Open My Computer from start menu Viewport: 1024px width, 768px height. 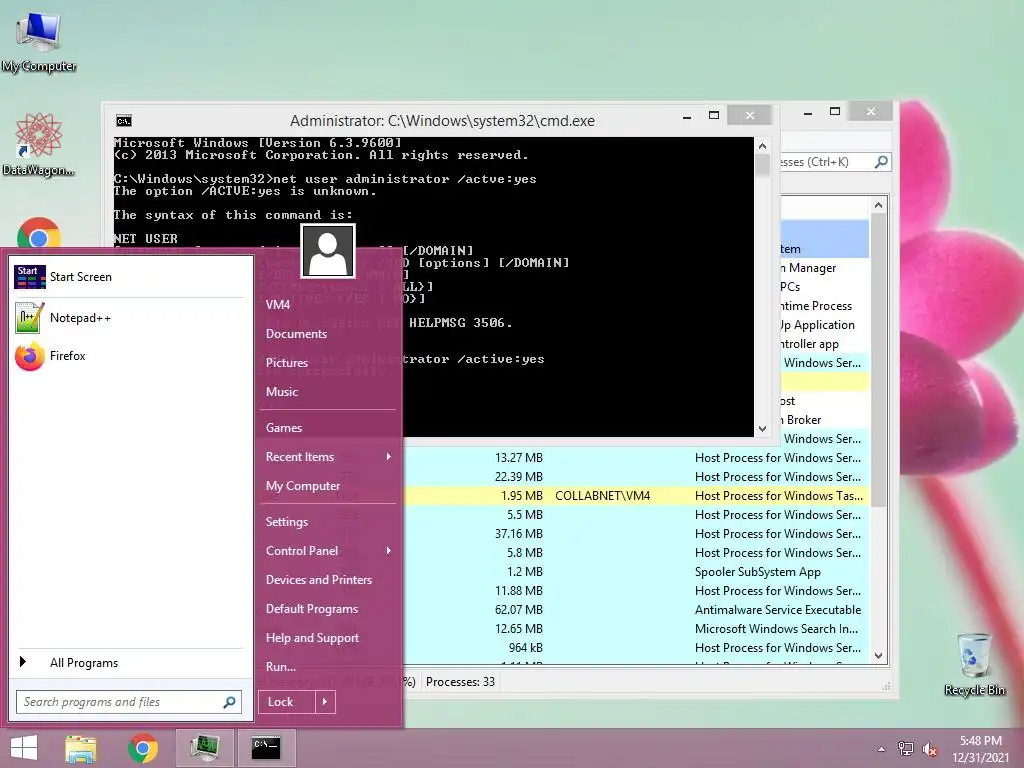tap(303, 486)
